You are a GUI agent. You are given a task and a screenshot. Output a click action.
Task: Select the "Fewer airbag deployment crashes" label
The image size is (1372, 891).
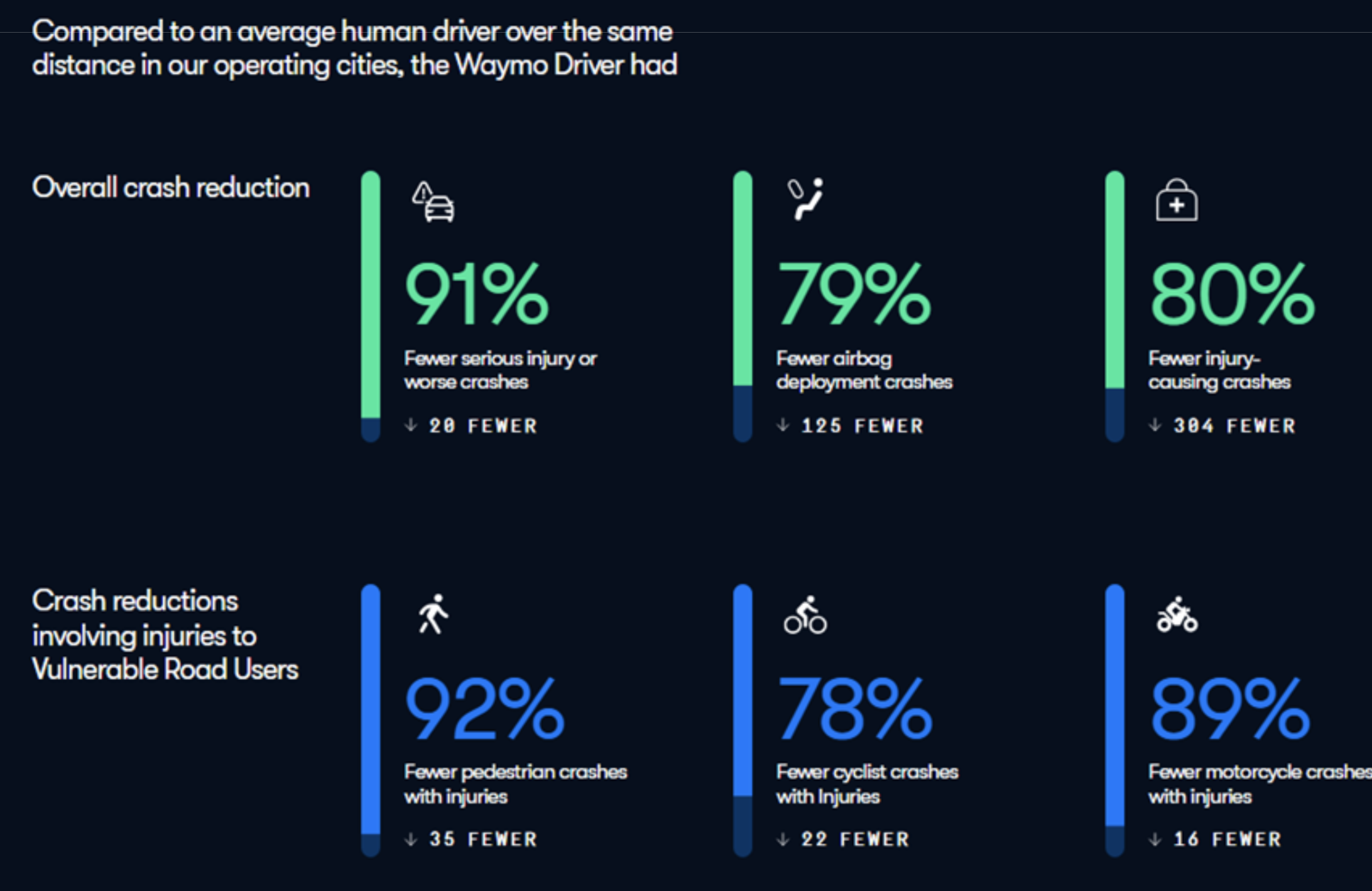pos(864,370)
